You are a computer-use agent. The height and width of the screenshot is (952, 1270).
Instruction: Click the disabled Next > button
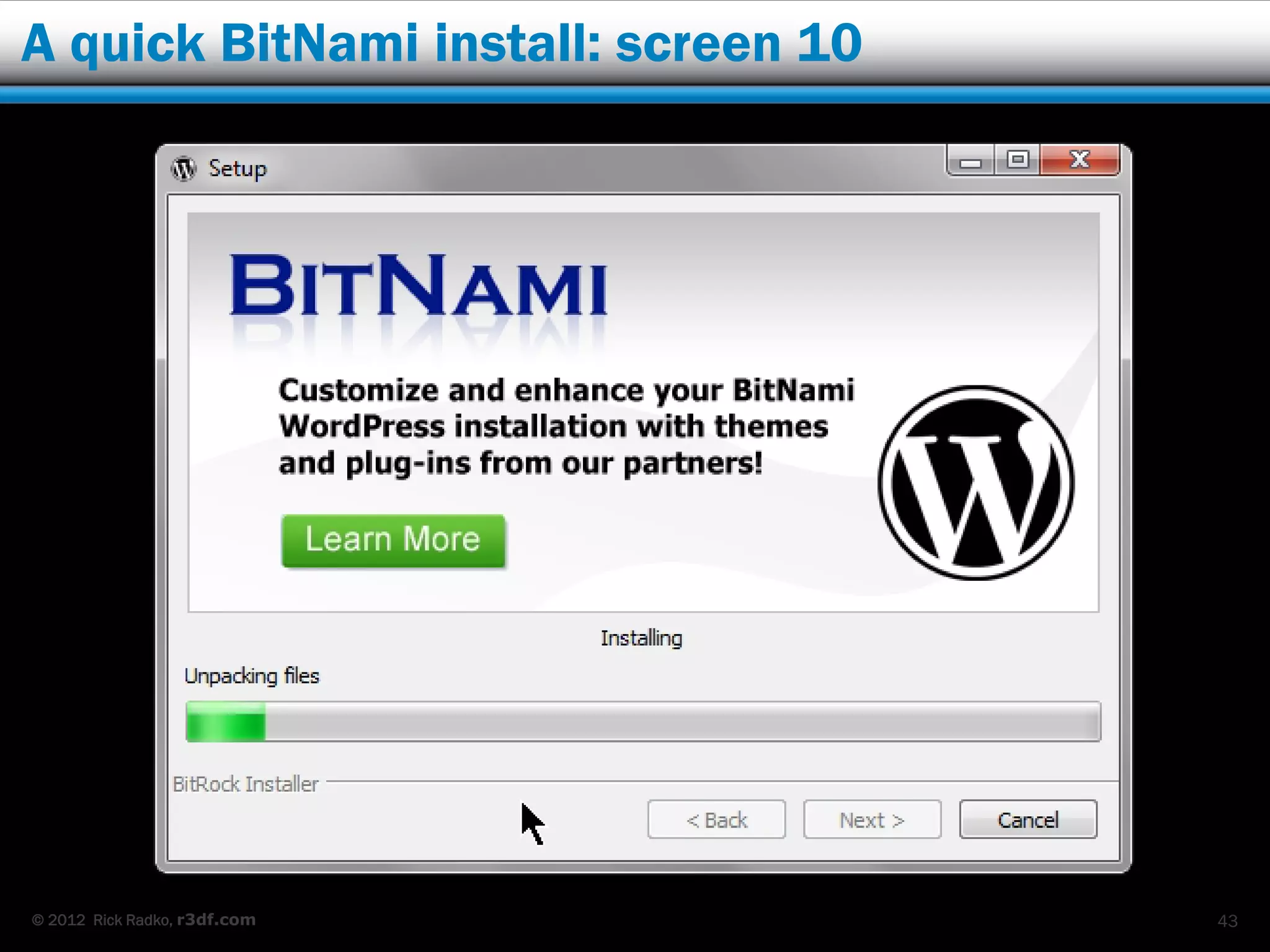pyautogui.click(x=872, y=819)
